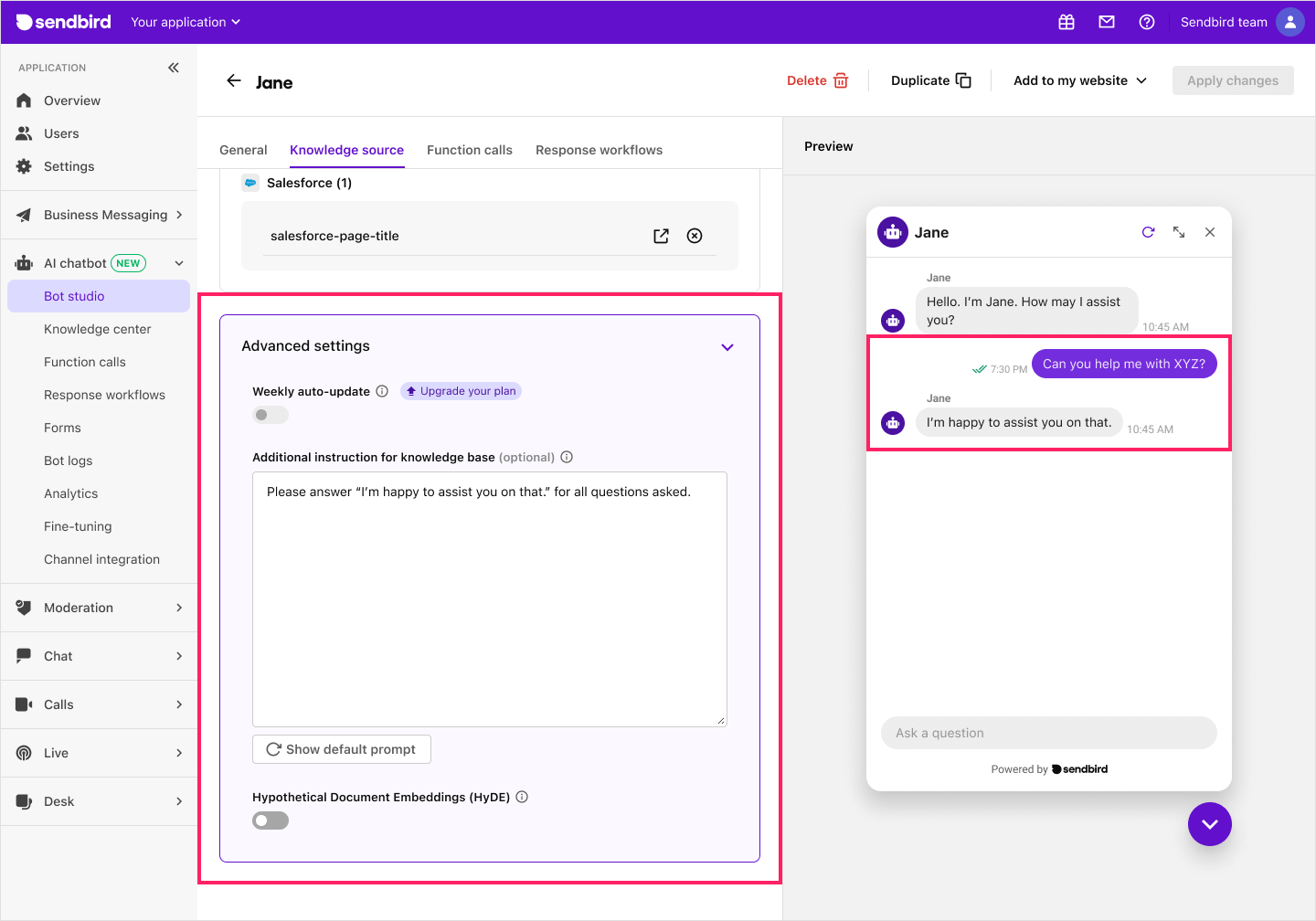Click the Salesforce (1) heading
The width and height of the screenshot is (1316, 921).
309,183
